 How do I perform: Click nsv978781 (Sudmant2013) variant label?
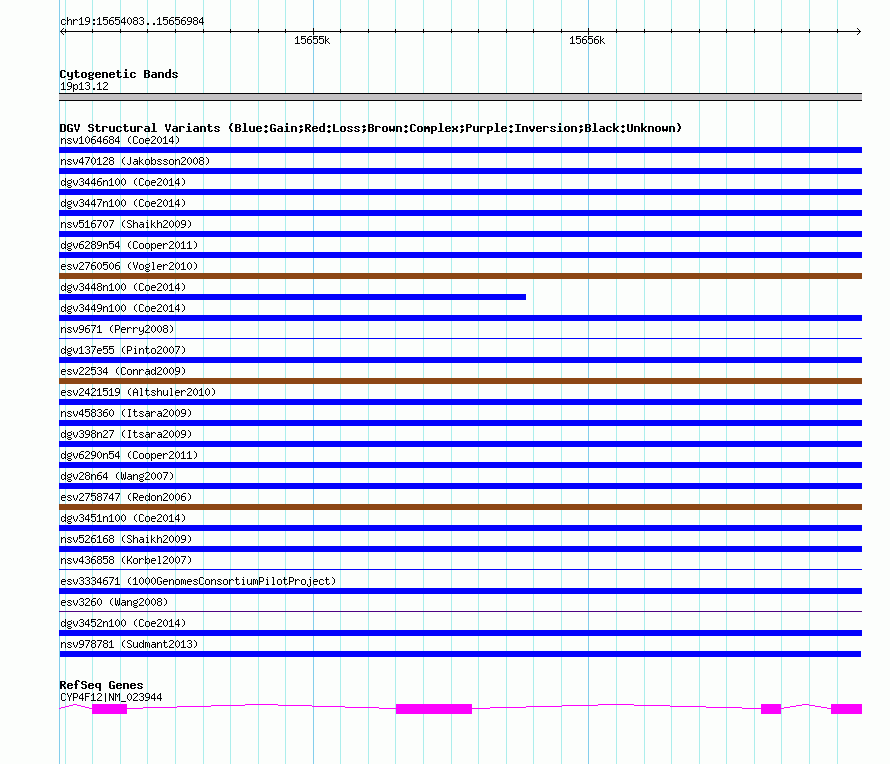pyautogui.click(x=129, y=644)
